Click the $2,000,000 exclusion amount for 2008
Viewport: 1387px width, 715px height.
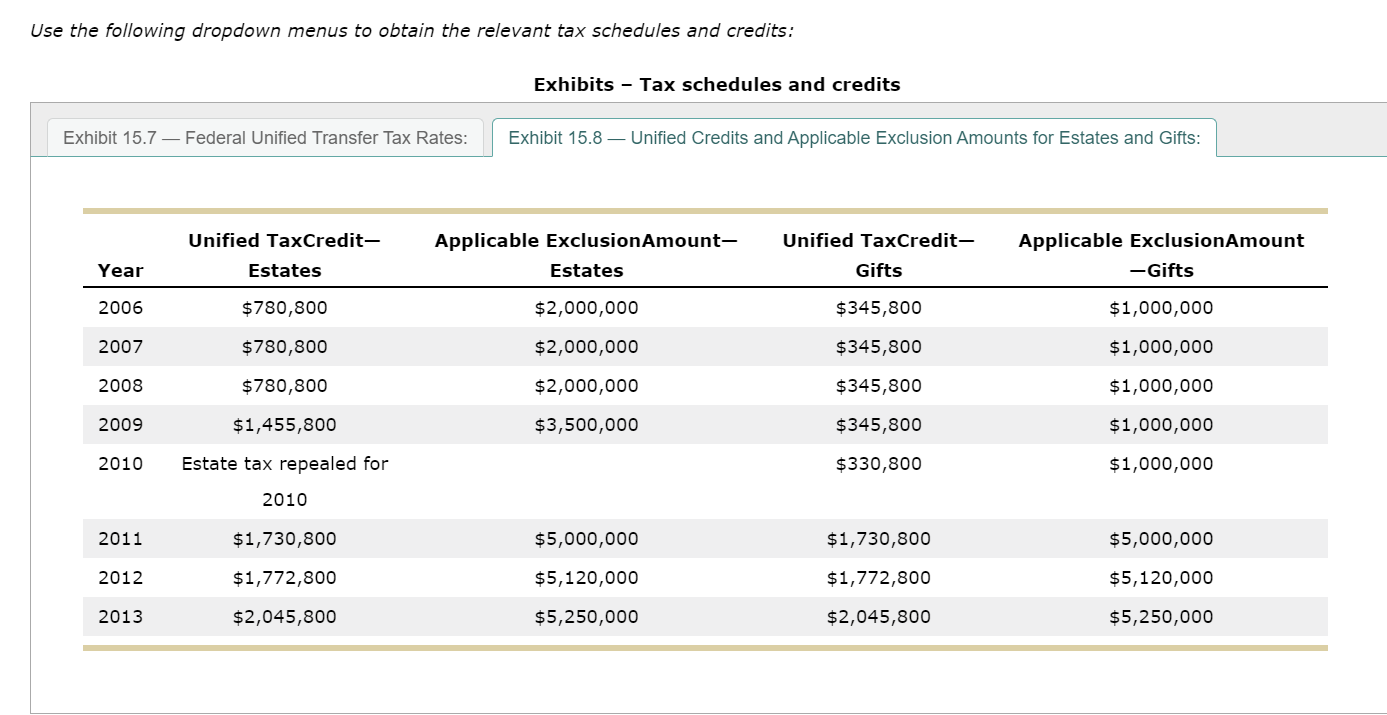point(586,385)
